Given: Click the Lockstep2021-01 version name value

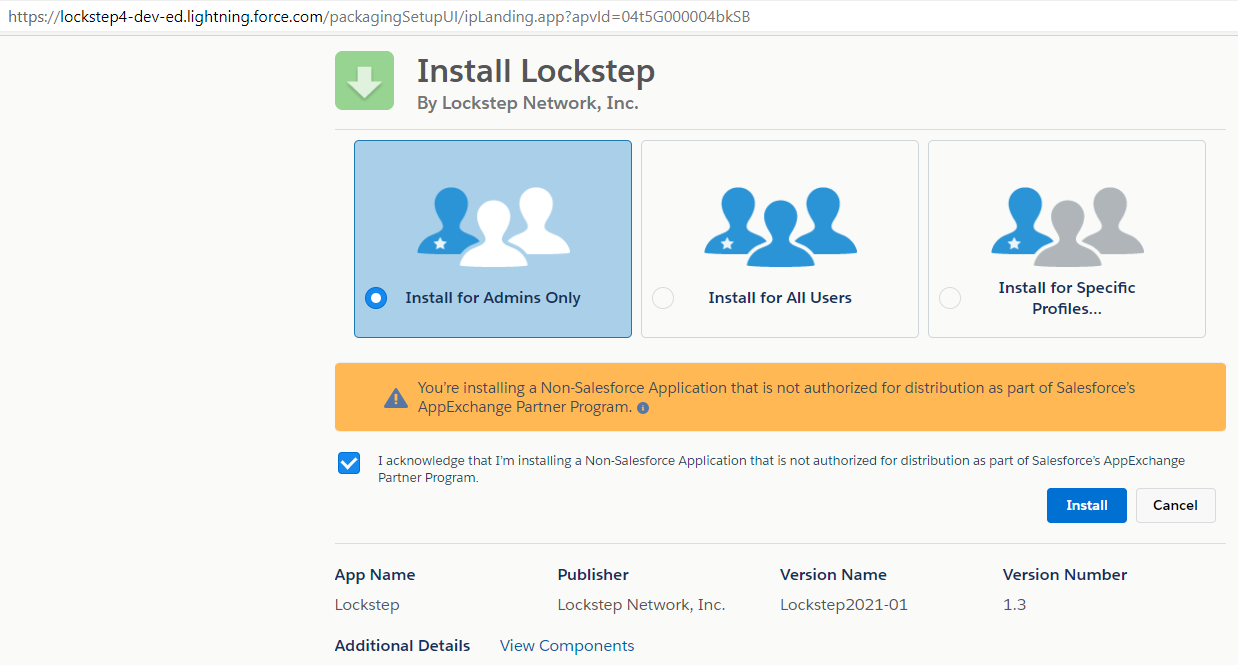Looking at the screenshot, I should coord(844,605).
